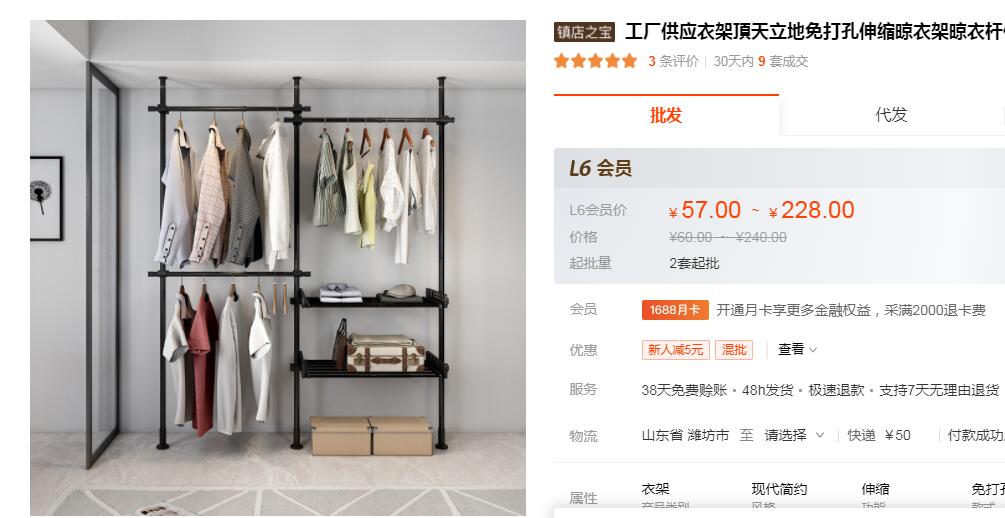Click the 新人减5元 coupon tag
Viewport: 1005px width, 518px height.
click(x=676, y=350)
